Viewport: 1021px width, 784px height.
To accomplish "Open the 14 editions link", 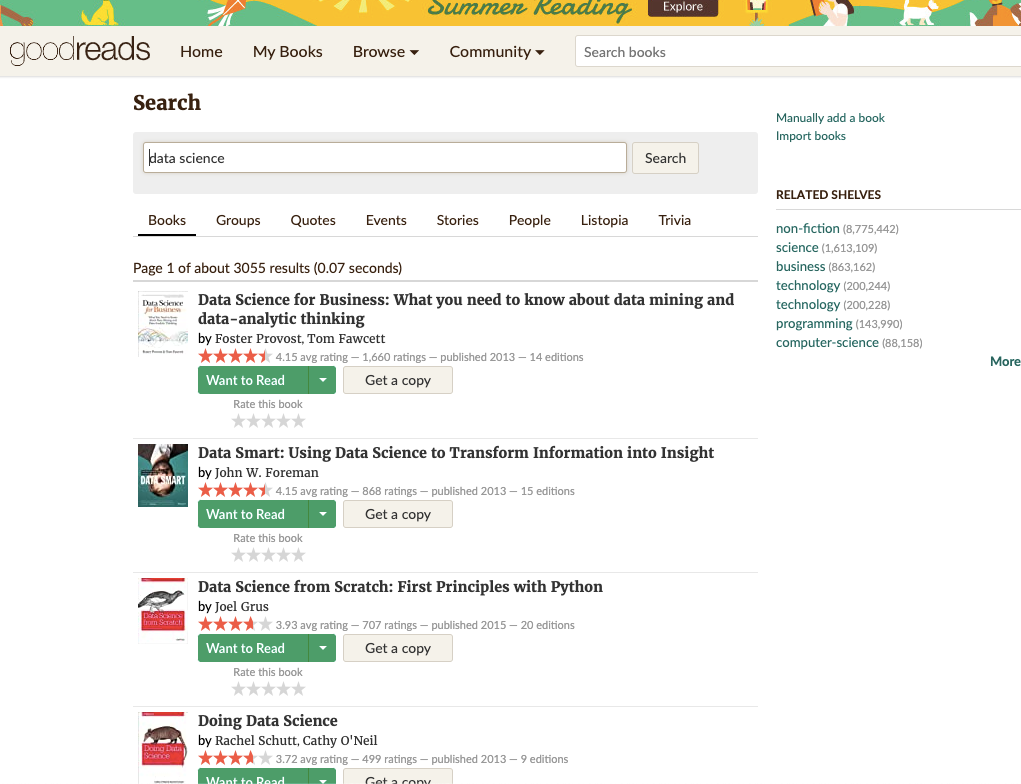I will point(557,357).
